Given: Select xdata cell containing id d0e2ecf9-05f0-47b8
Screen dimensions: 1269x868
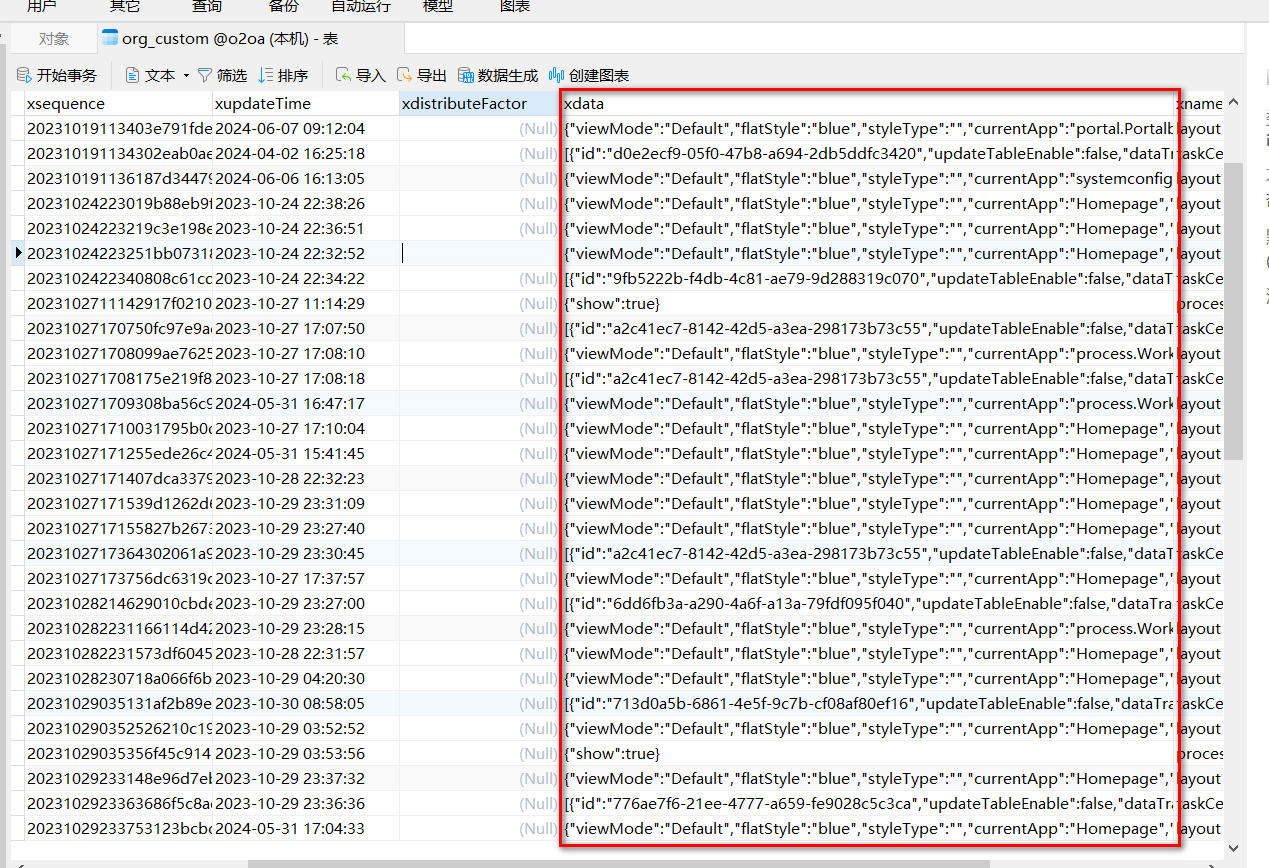Looking at the screenshot, I should coord(867,153).
